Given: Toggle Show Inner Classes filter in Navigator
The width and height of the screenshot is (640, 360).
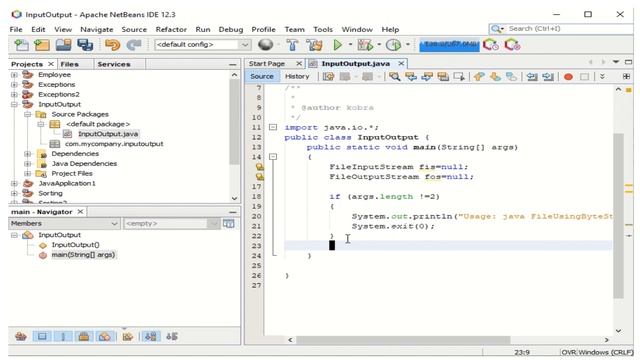Looking at the screenshot, I should tap(104, 337).
